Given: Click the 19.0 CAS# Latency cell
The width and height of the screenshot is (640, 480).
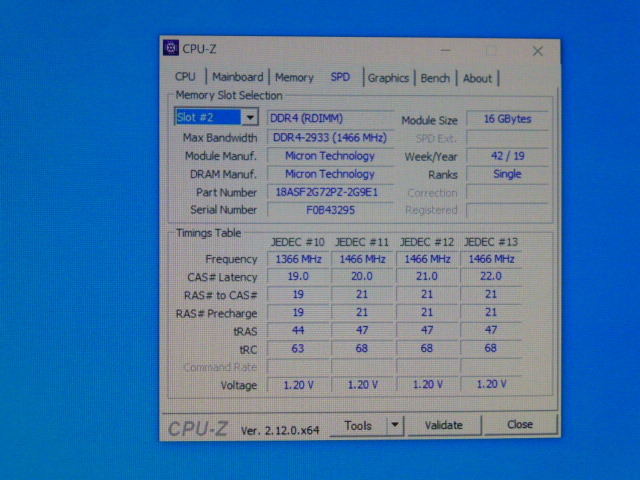Looking at the screenshot, I should pyautogui.click(x=298, y=277).
